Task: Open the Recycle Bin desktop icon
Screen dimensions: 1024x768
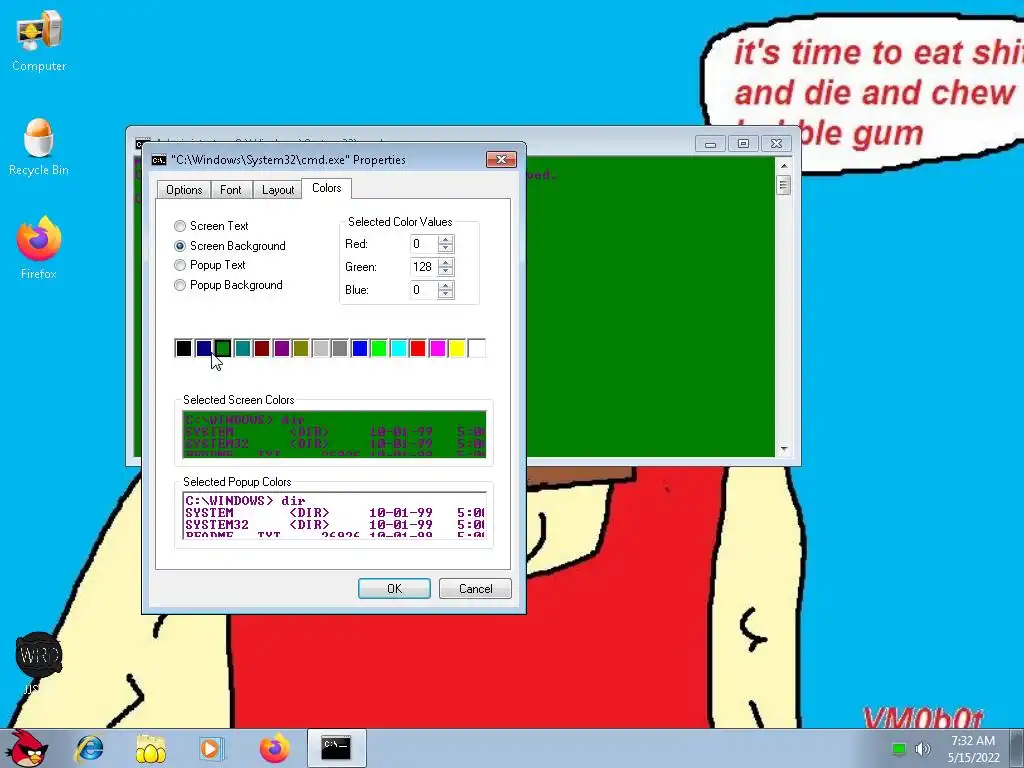Action: click(x=39, y=148)
